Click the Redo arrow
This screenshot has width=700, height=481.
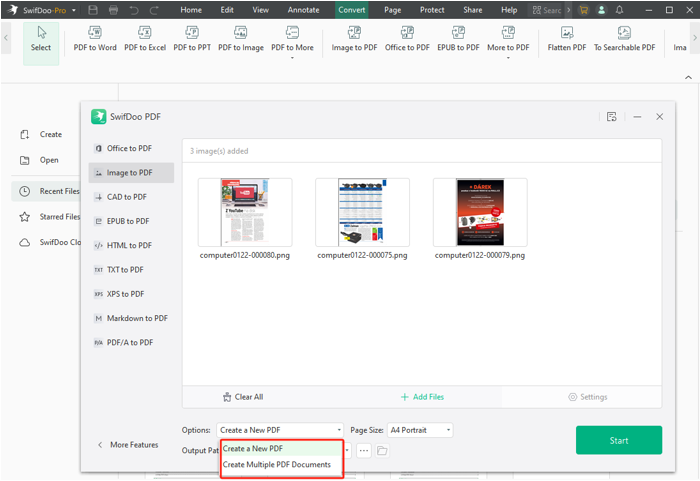(x=154, y=10)
